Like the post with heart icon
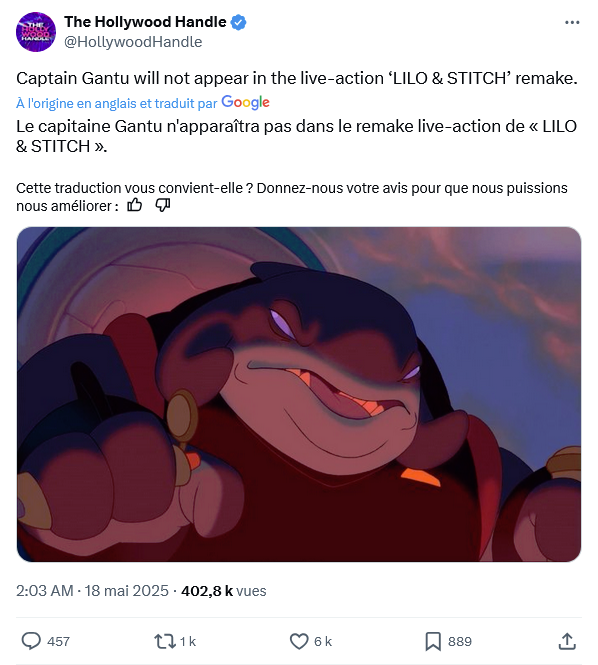 tap(299, 641)
